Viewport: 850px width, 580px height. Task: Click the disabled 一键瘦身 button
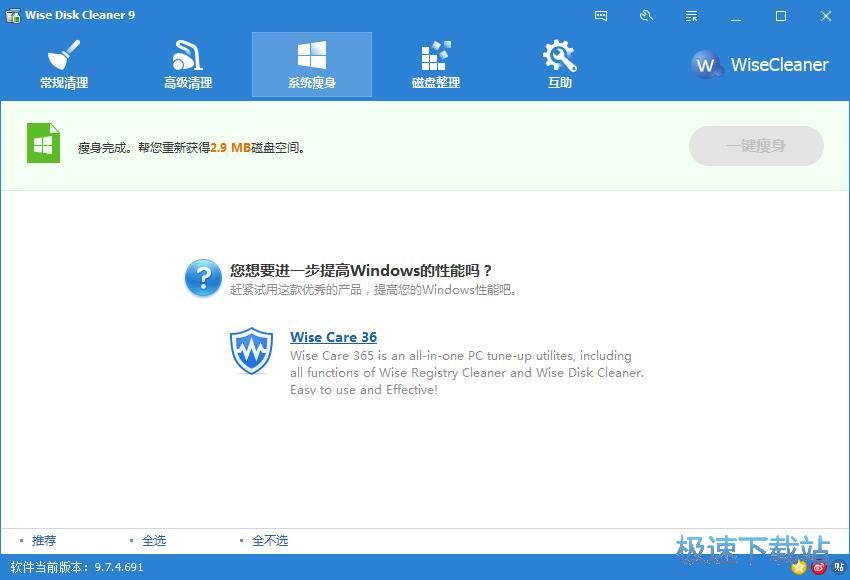pyautogui.click(x=756, y=146)
